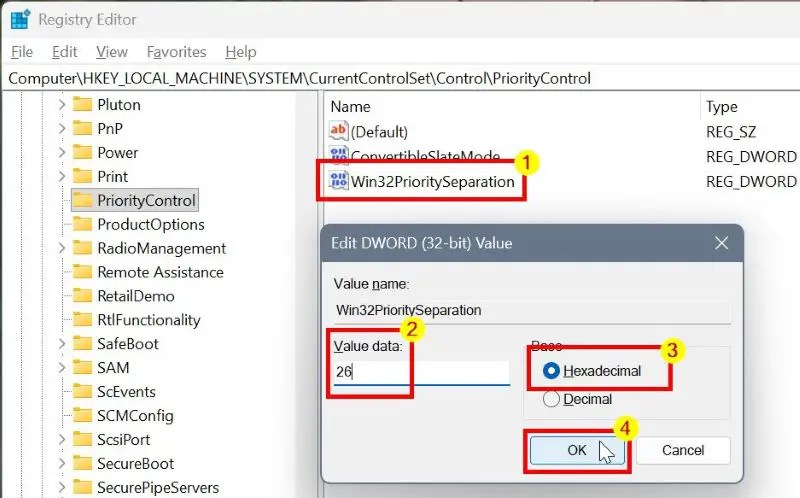Expand the Pluton tree node
Image resolution: width=800 pixels, height=498 pixels.
62,105
